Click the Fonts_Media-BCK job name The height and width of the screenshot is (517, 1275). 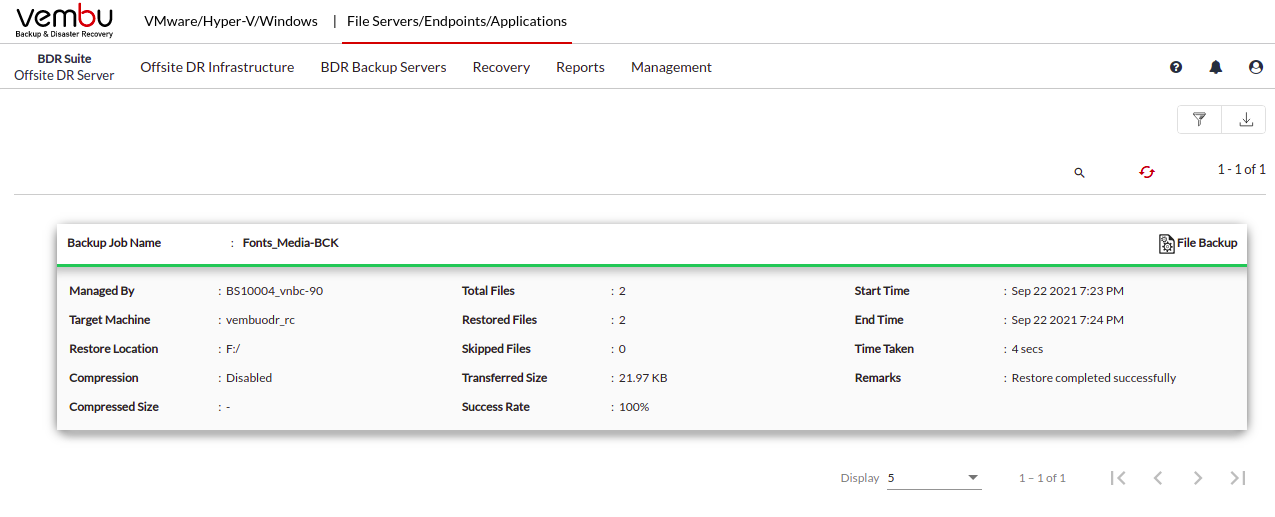tap(291, 243)
